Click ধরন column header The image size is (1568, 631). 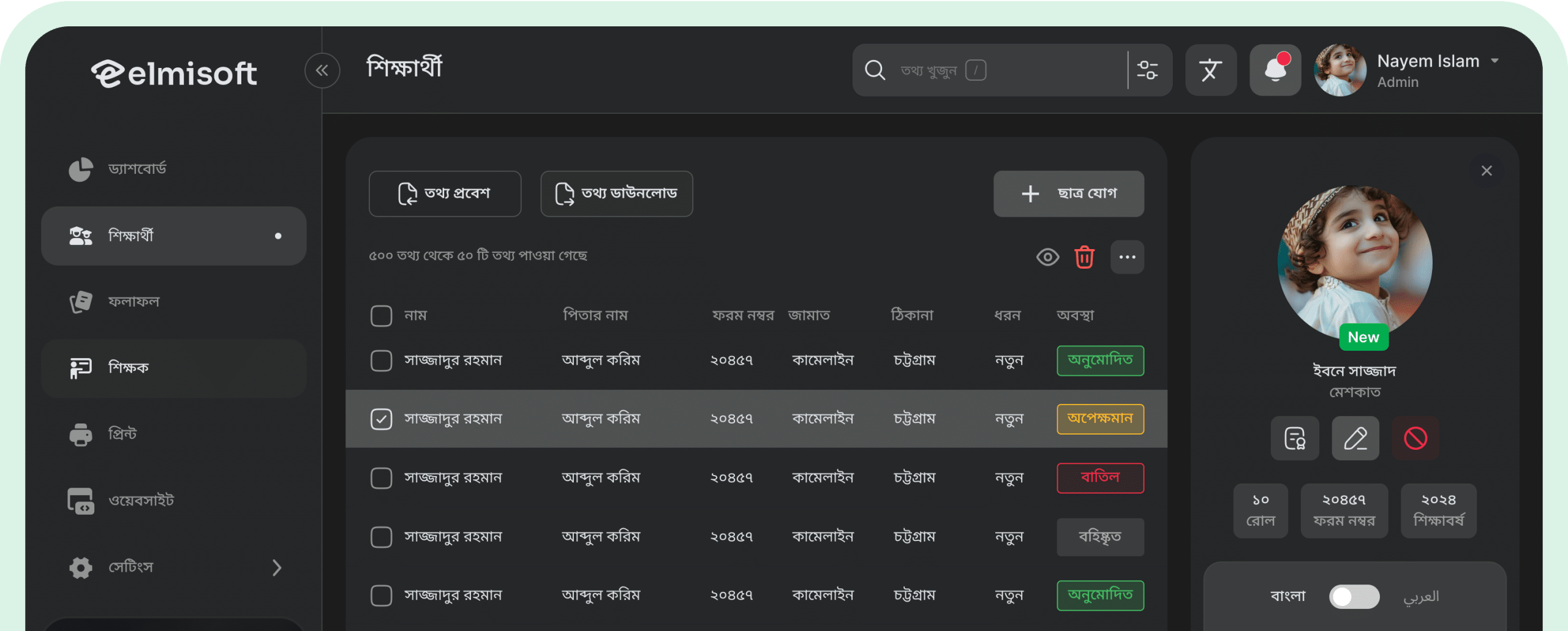point(1008,316)
